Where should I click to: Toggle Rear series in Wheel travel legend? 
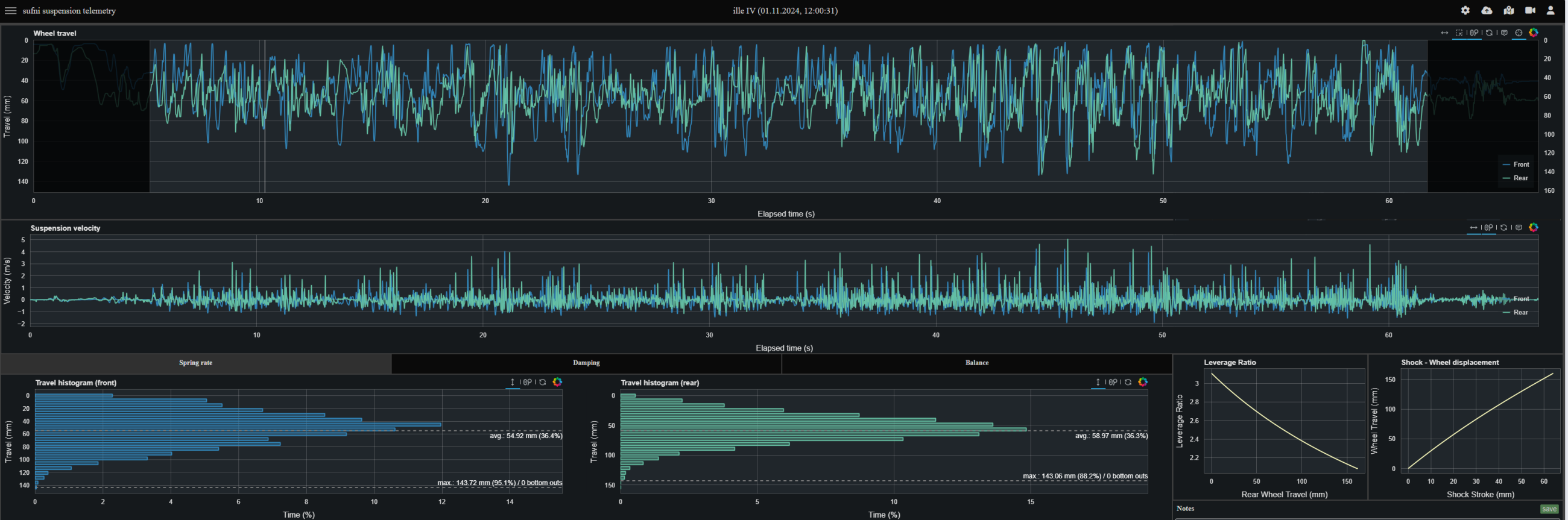coord(1516,178)
